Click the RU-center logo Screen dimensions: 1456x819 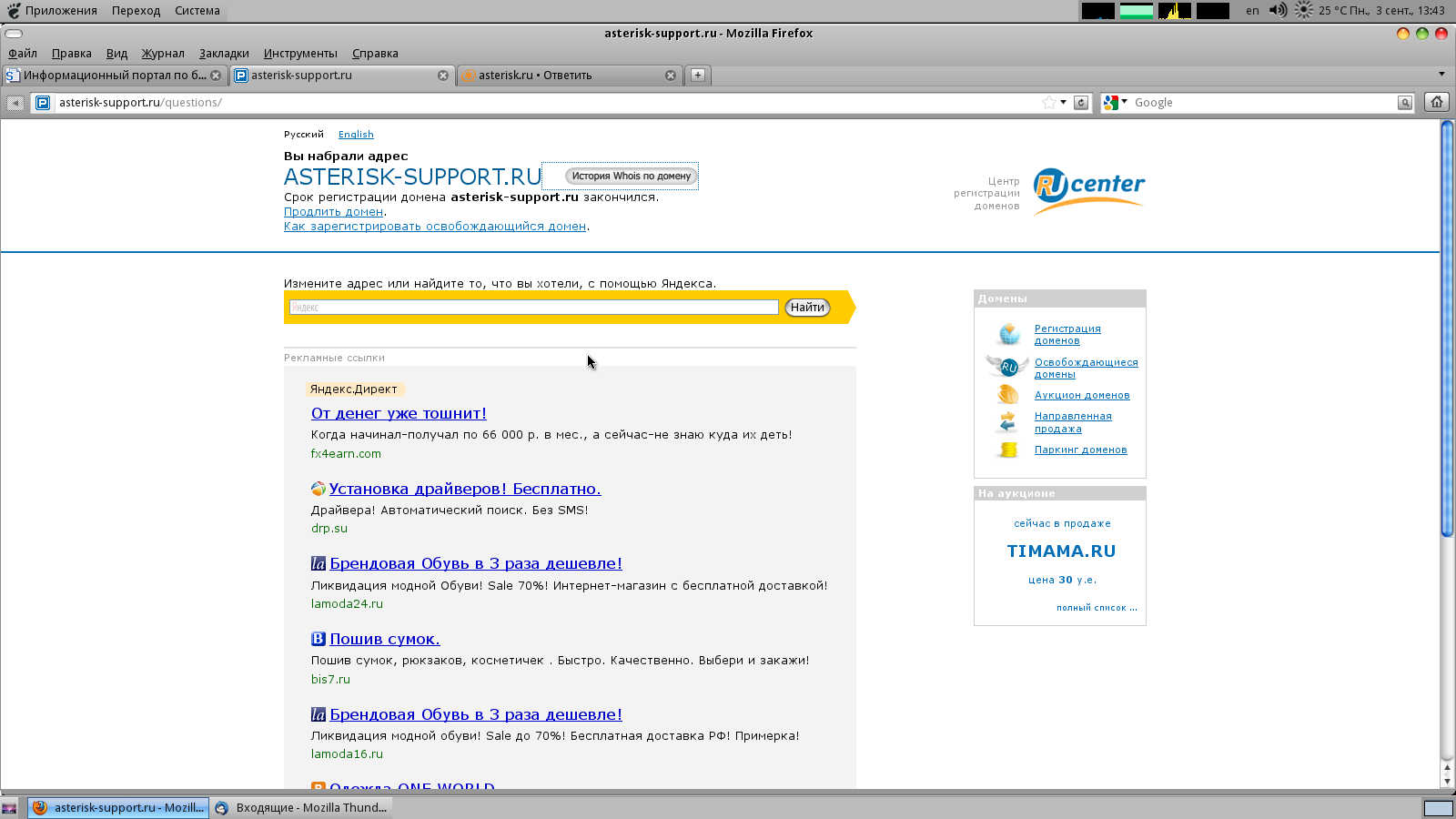pos(1088,190)
